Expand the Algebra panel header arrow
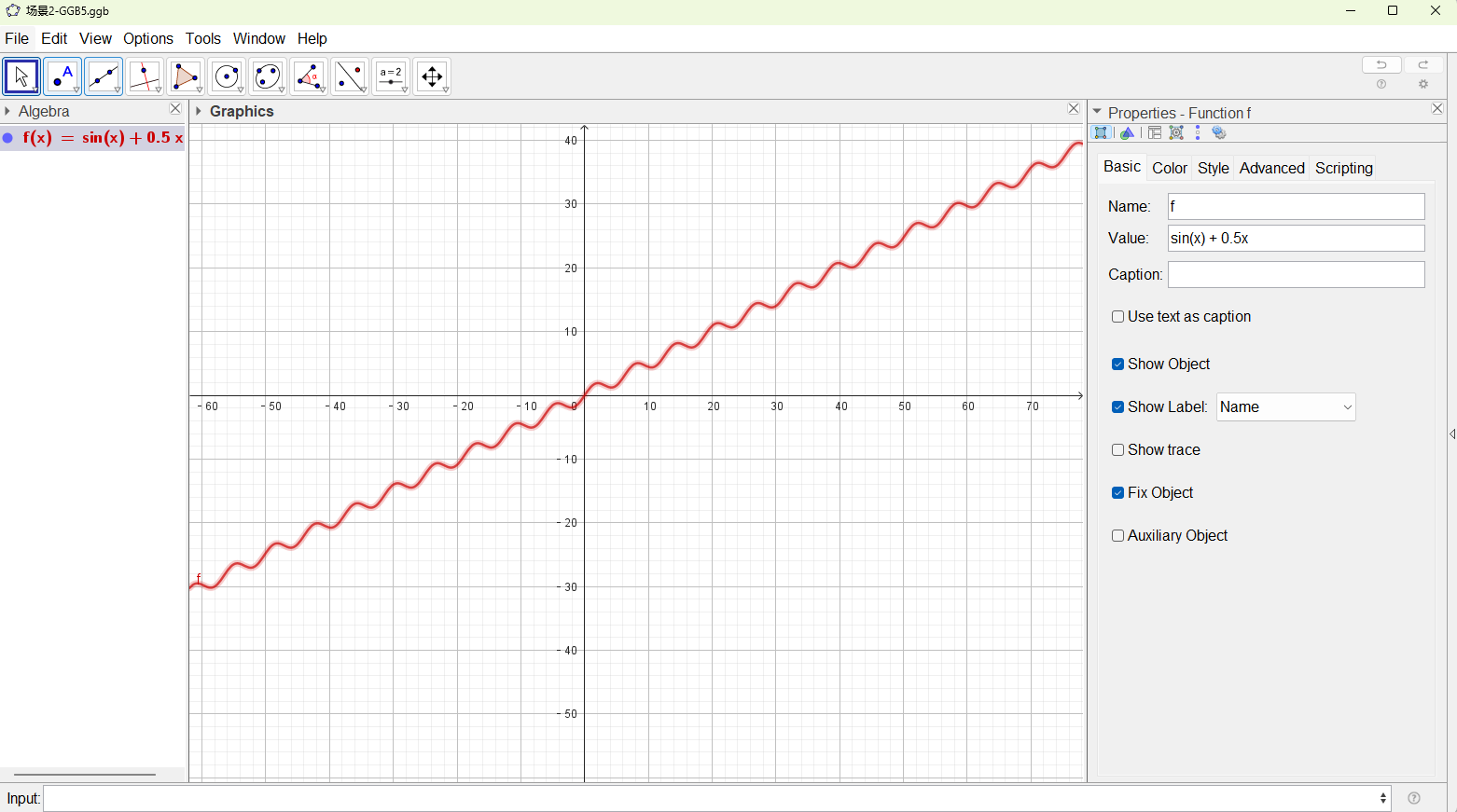 pyautogui.click(x=9, y=110)
